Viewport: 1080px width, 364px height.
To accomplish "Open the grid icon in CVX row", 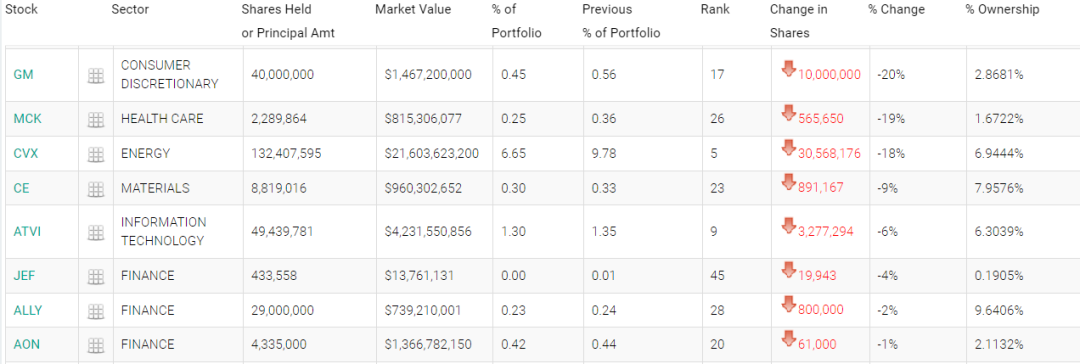I will tap(96, 154).
